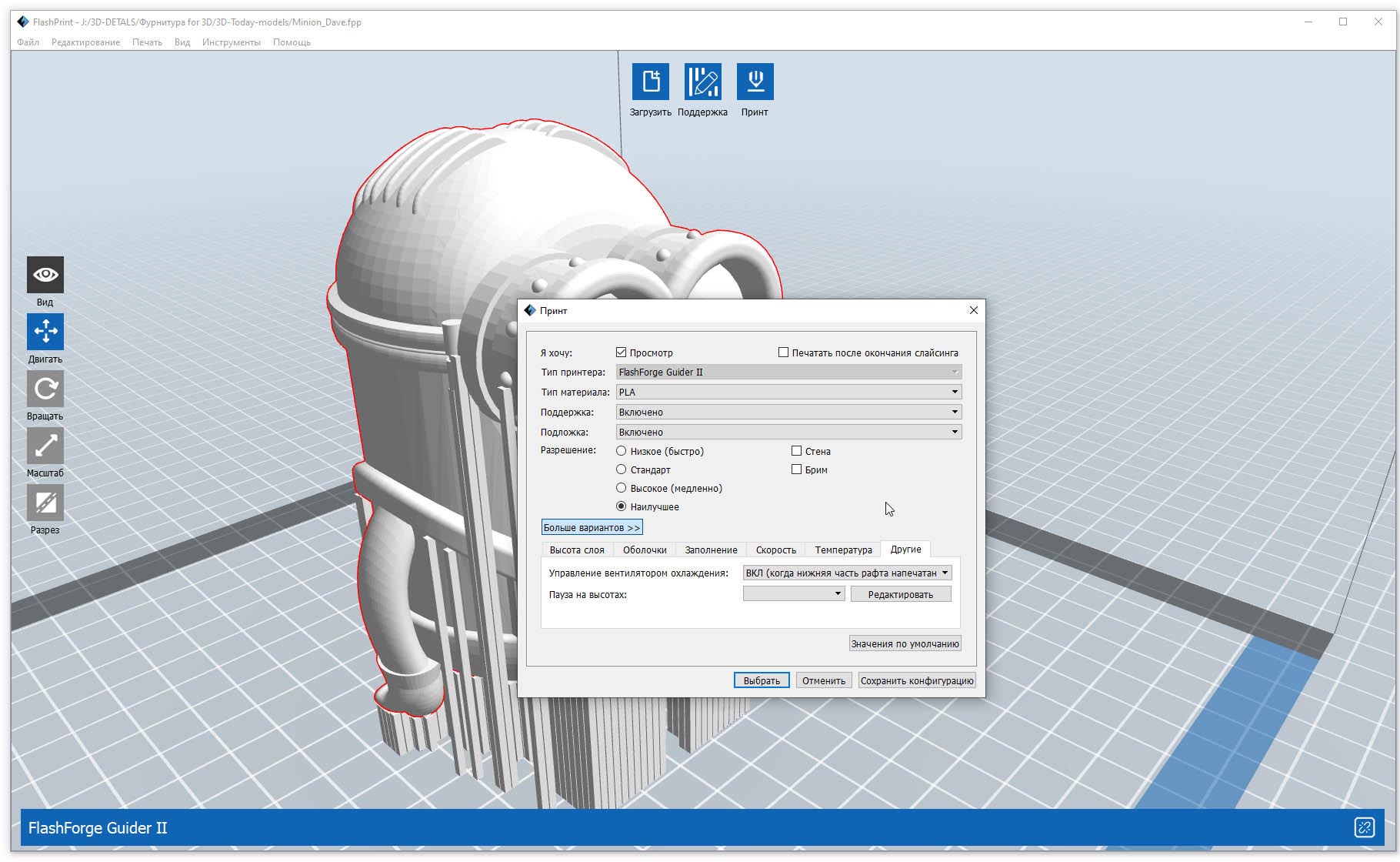1400x862 pixels.
Task: Click Сохранить конфигурацию button
Action: pyautogui.click(x=917, y=680)
